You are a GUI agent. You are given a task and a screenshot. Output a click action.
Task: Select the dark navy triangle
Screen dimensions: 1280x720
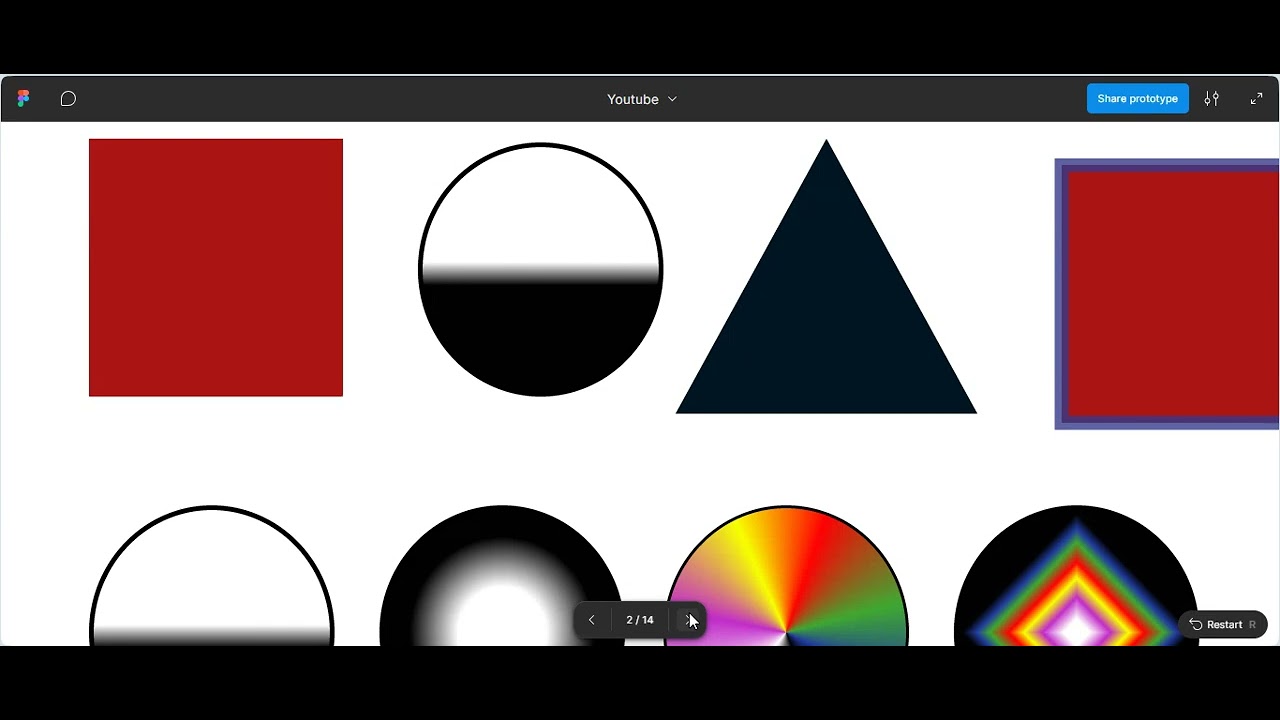coord(826,276)
